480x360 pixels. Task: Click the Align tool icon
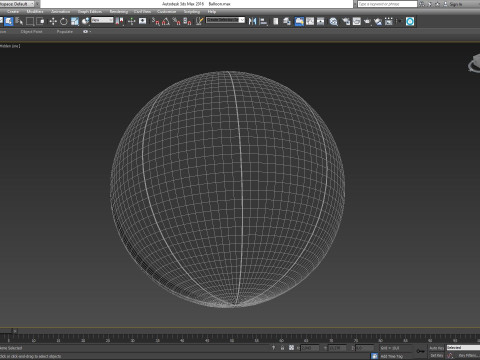(x=263, y=21)
